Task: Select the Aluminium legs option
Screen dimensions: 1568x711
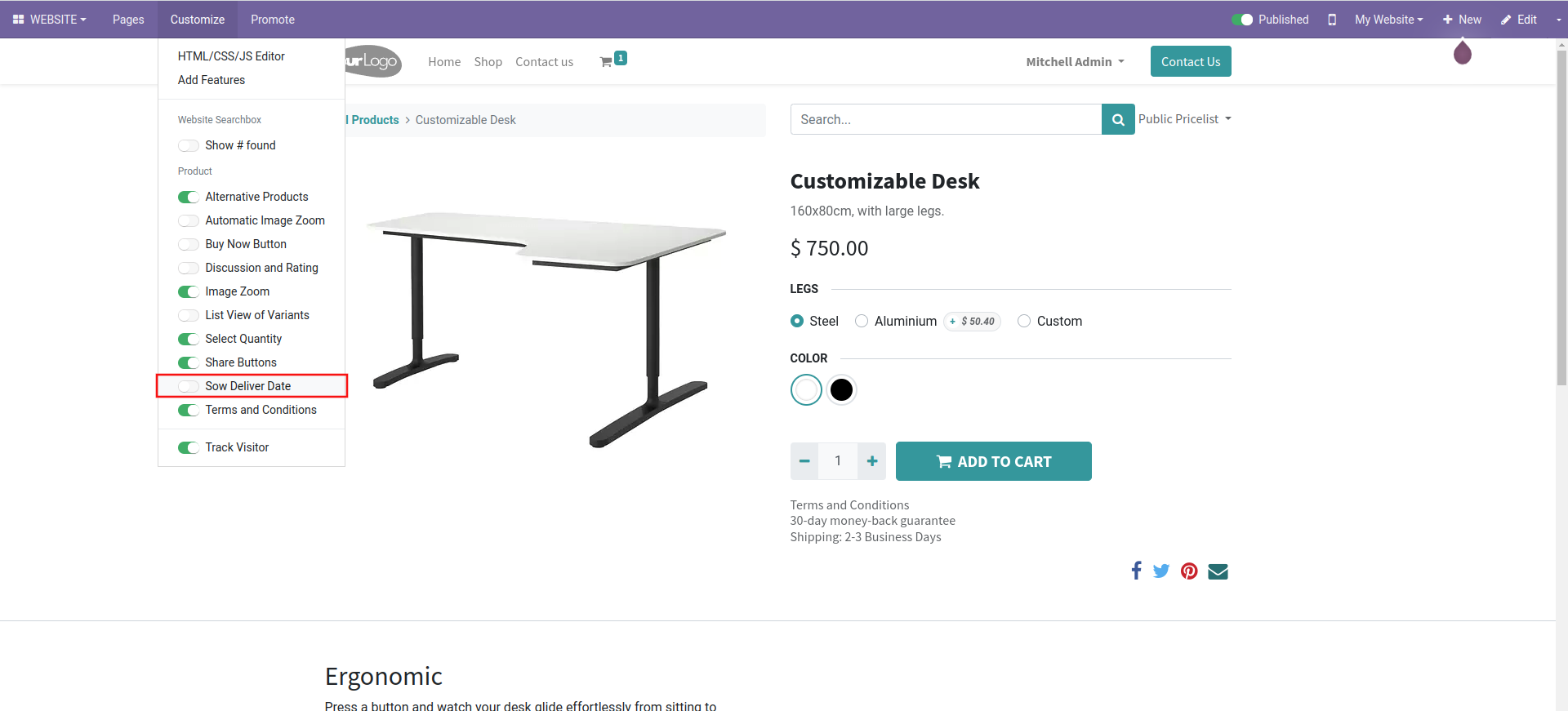Action: [x=862, y=322]
